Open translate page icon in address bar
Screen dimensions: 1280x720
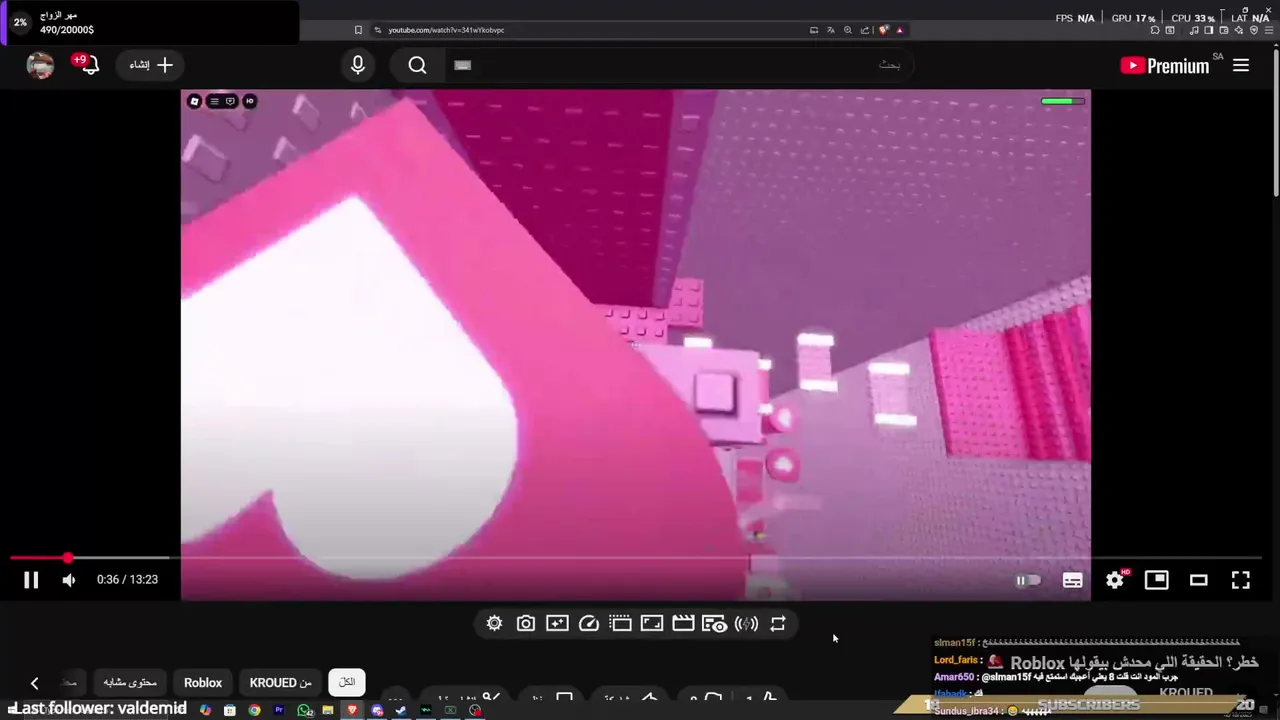point(831,30)
